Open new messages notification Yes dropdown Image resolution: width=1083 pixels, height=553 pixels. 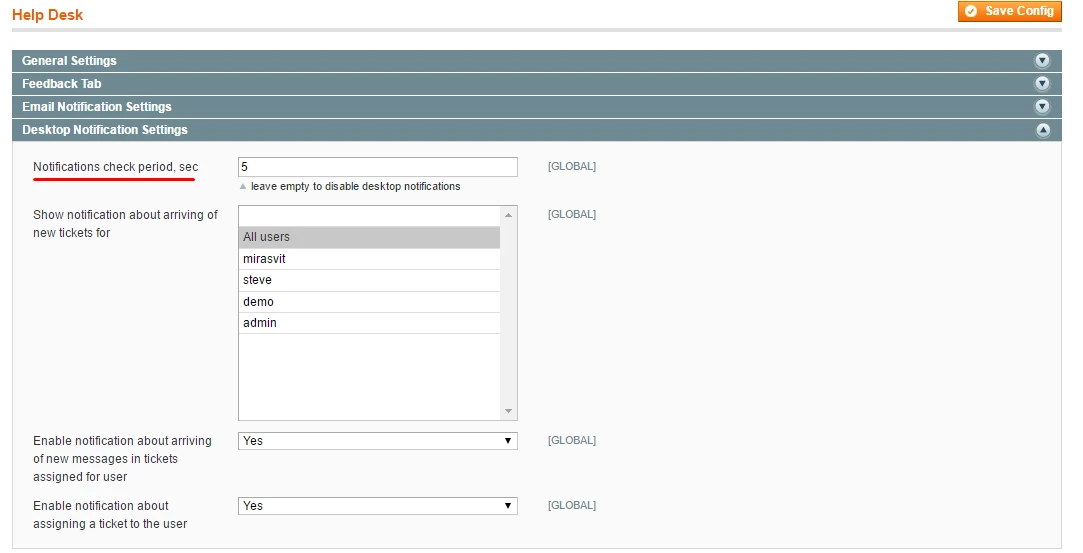[377, 441]
